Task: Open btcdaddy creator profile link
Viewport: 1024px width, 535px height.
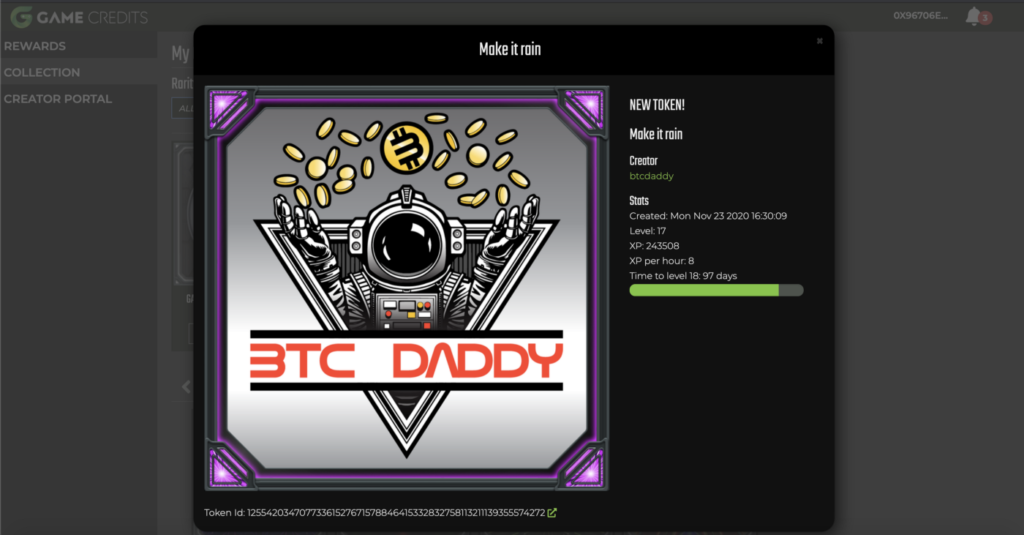Action: (651, 176)
